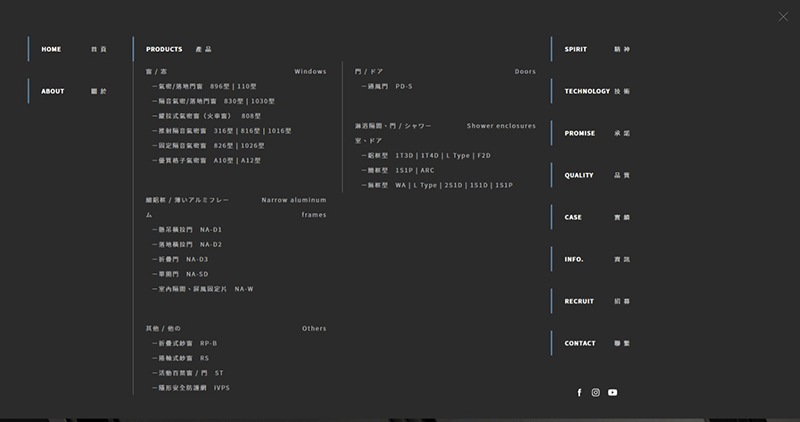Open the YouTube channel icon
The height and width of the screenshot is (422, 800).
click(613, 392)
